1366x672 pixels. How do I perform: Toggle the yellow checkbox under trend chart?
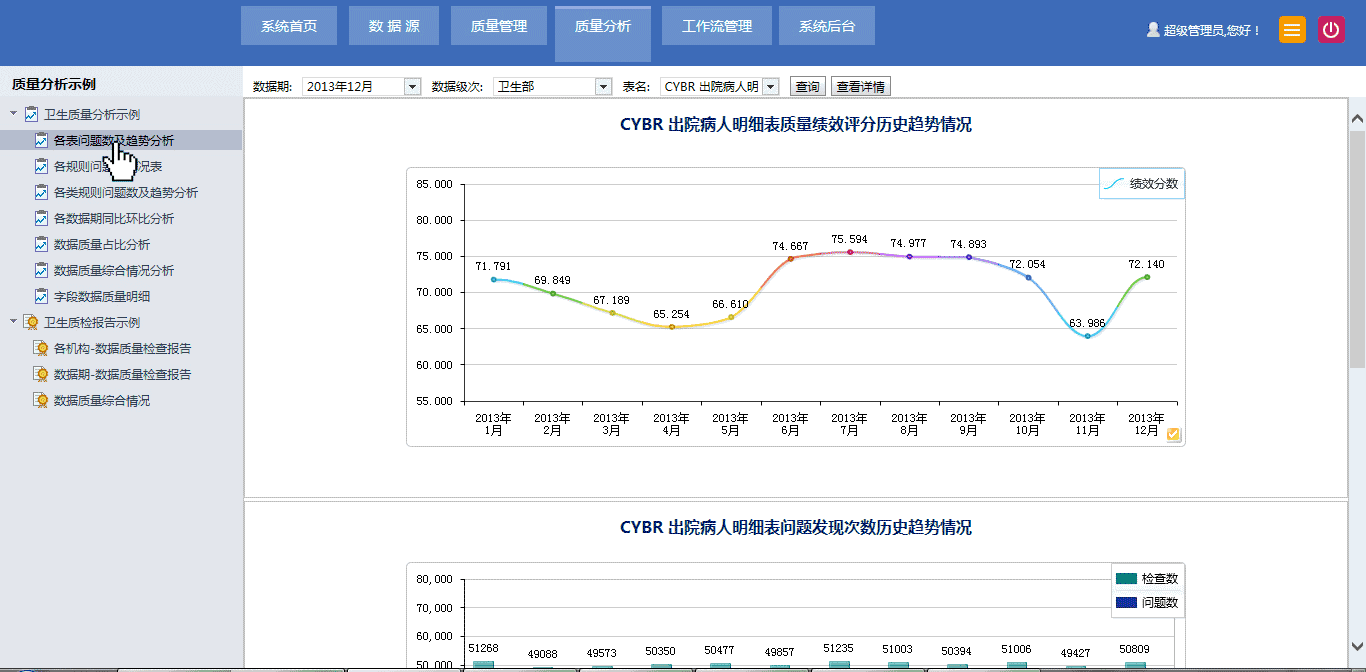click(1174, 434)
